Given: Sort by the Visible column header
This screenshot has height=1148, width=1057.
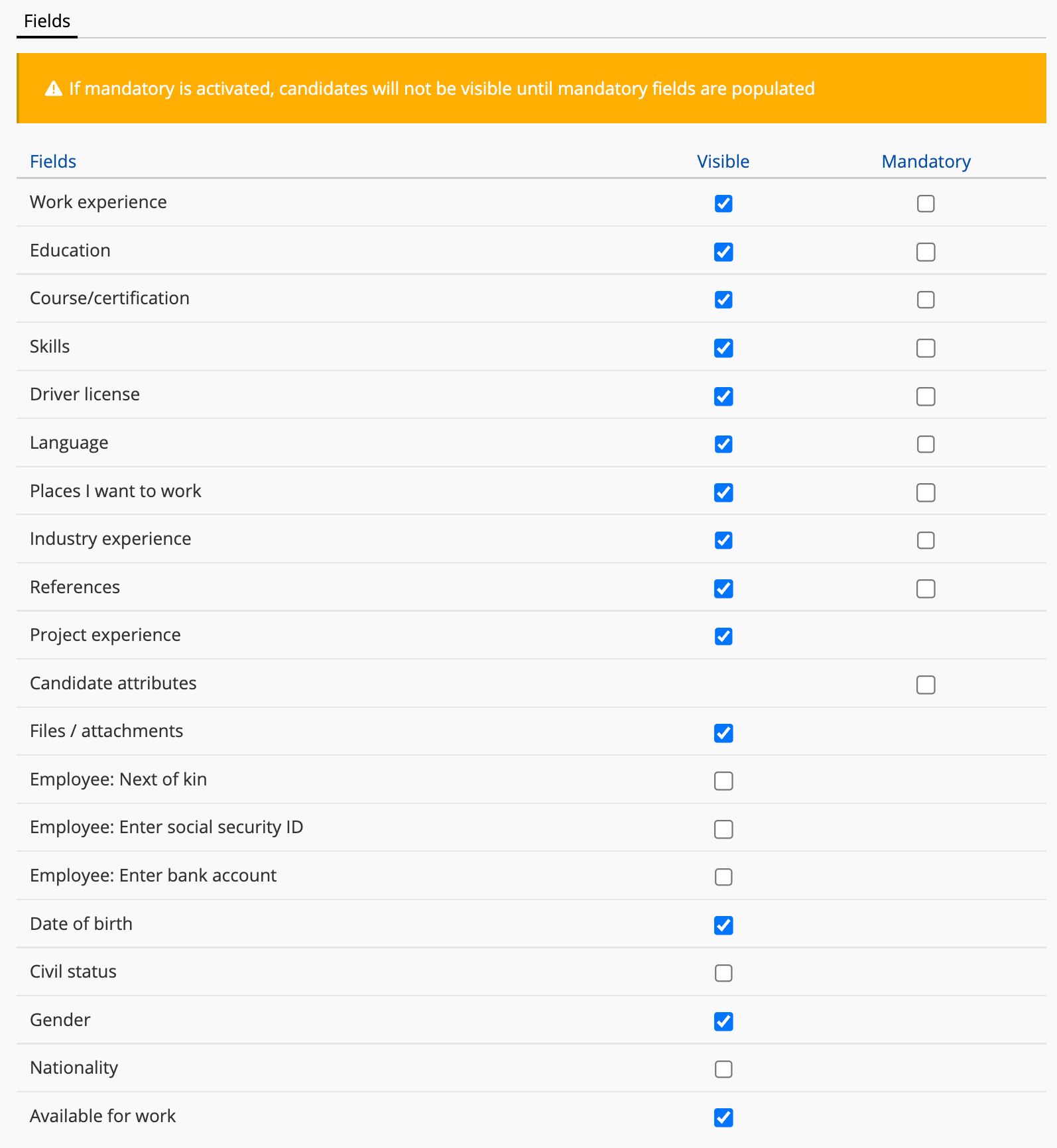Looking at the screenshot, I should tap(723, 162).
